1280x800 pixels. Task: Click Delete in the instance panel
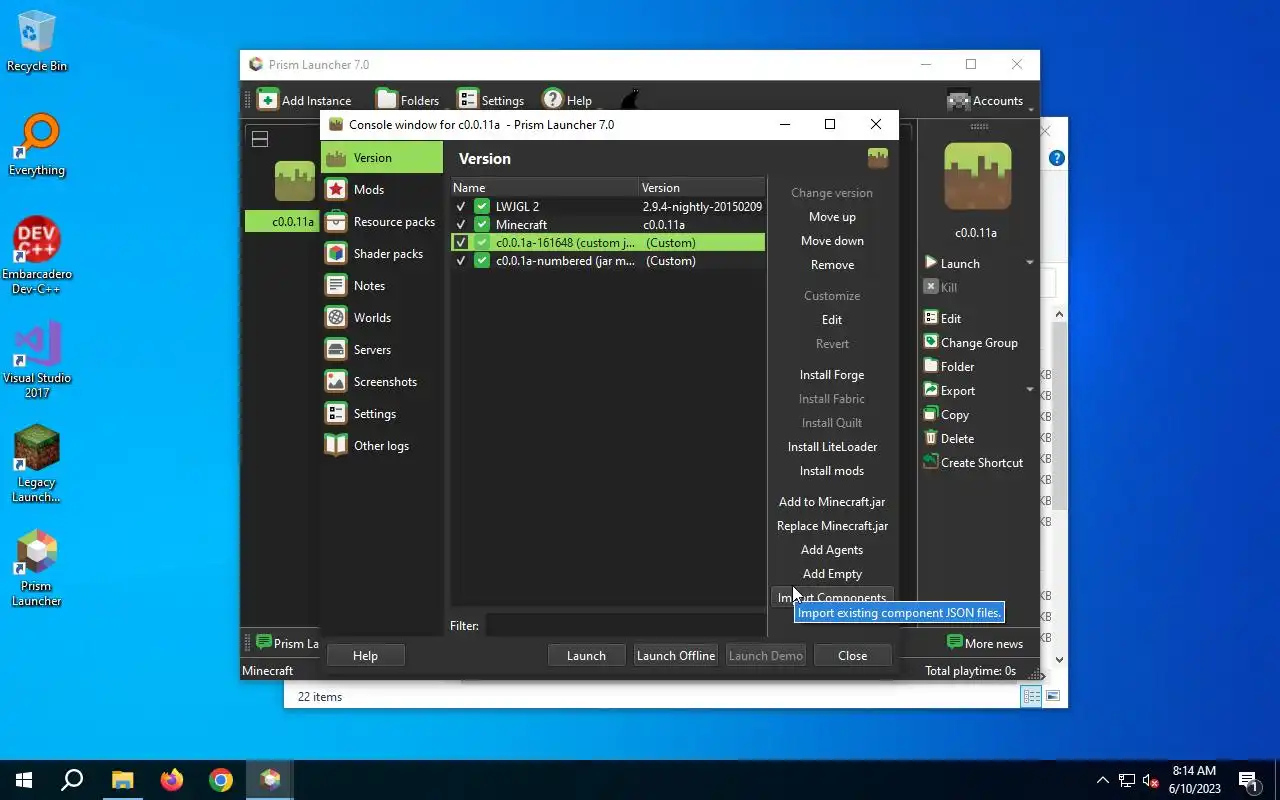pyautogui.click(x=948, y=438)
